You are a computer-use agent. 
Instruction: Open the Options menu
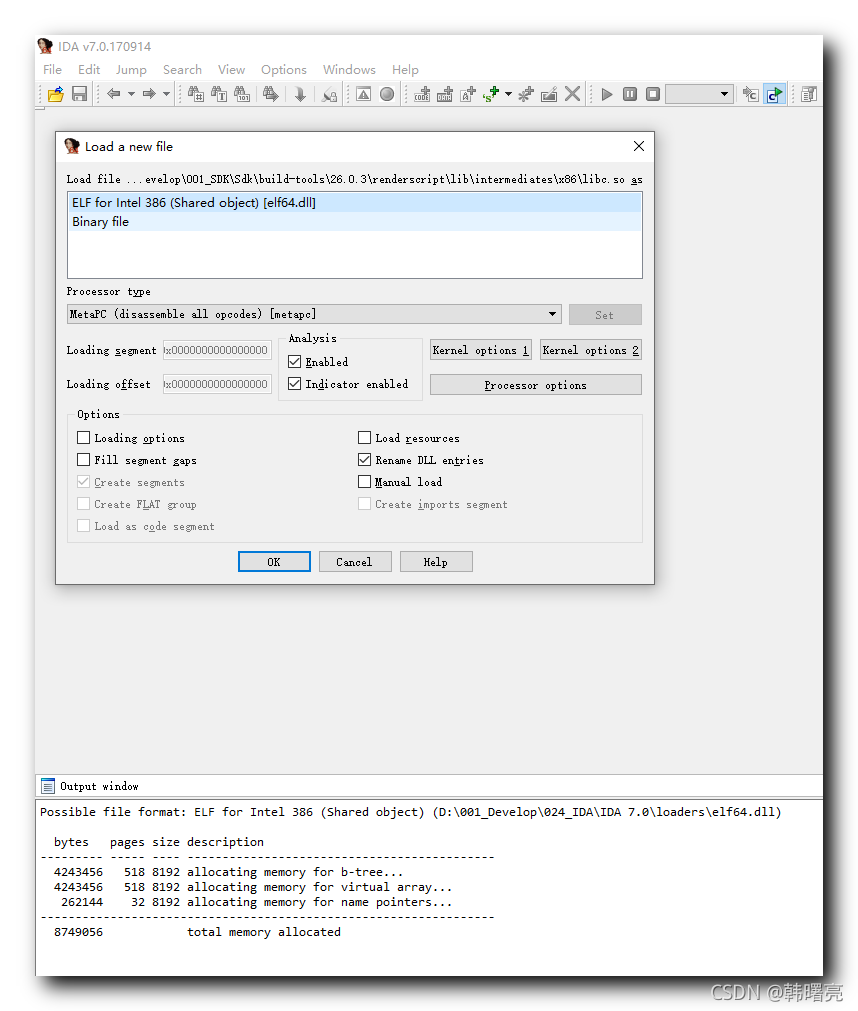click(x=283, y=70)
